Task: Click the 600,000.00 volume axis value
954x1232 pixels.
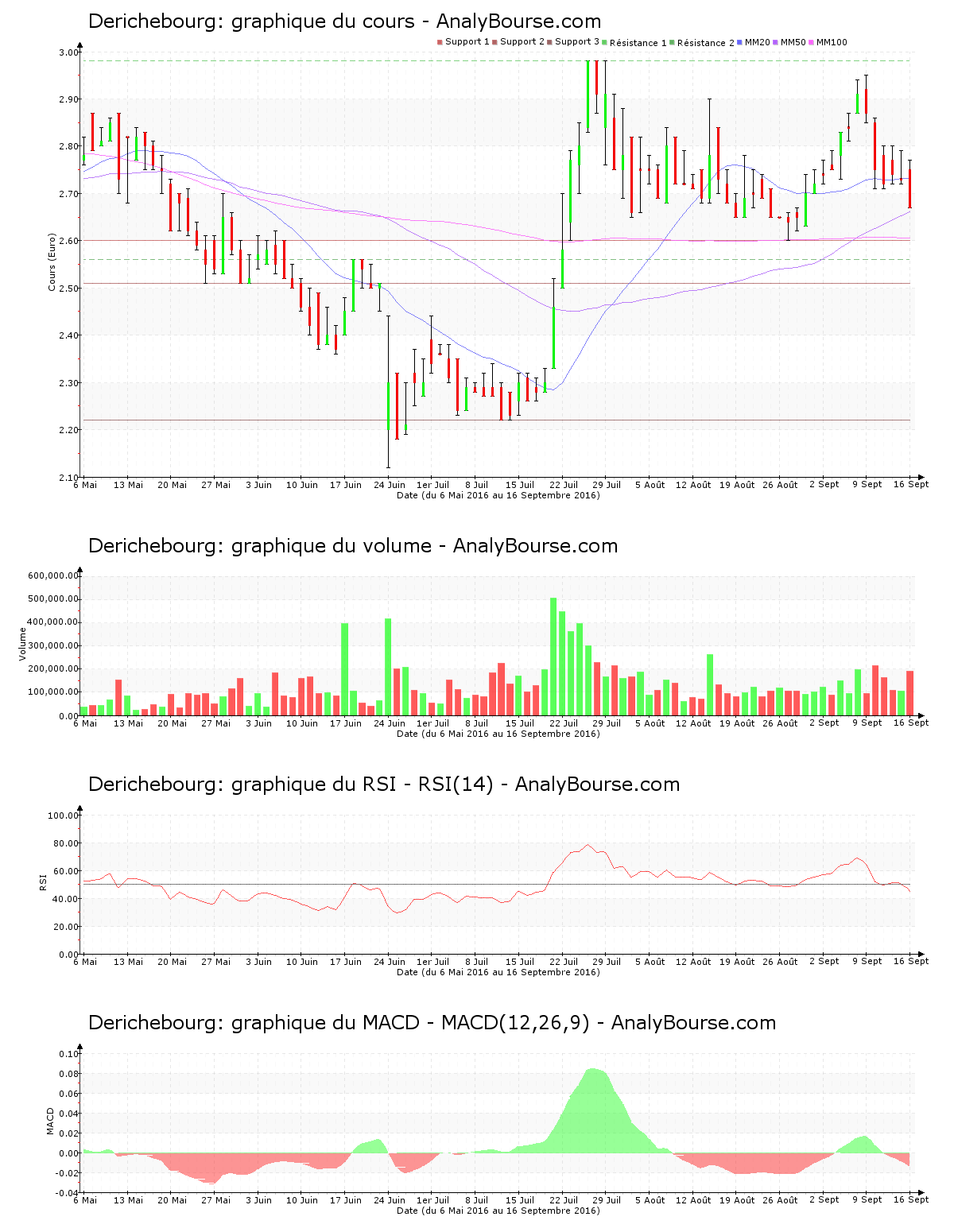Action: click(x=53, y=575)
